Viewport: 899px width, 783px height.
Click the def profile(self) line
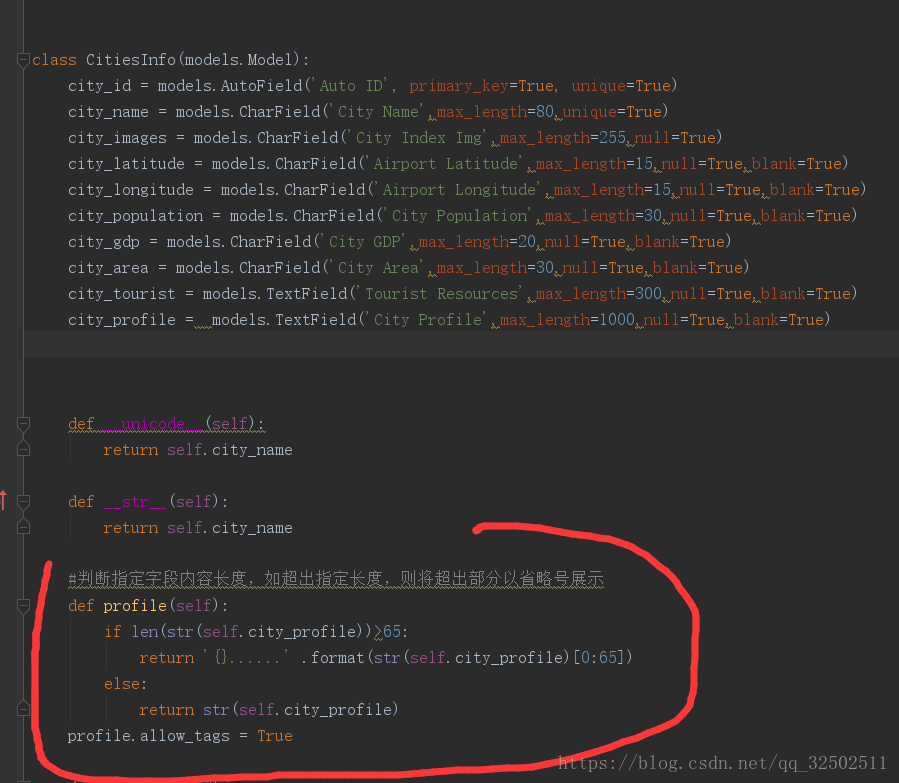(x=148, y=606)
